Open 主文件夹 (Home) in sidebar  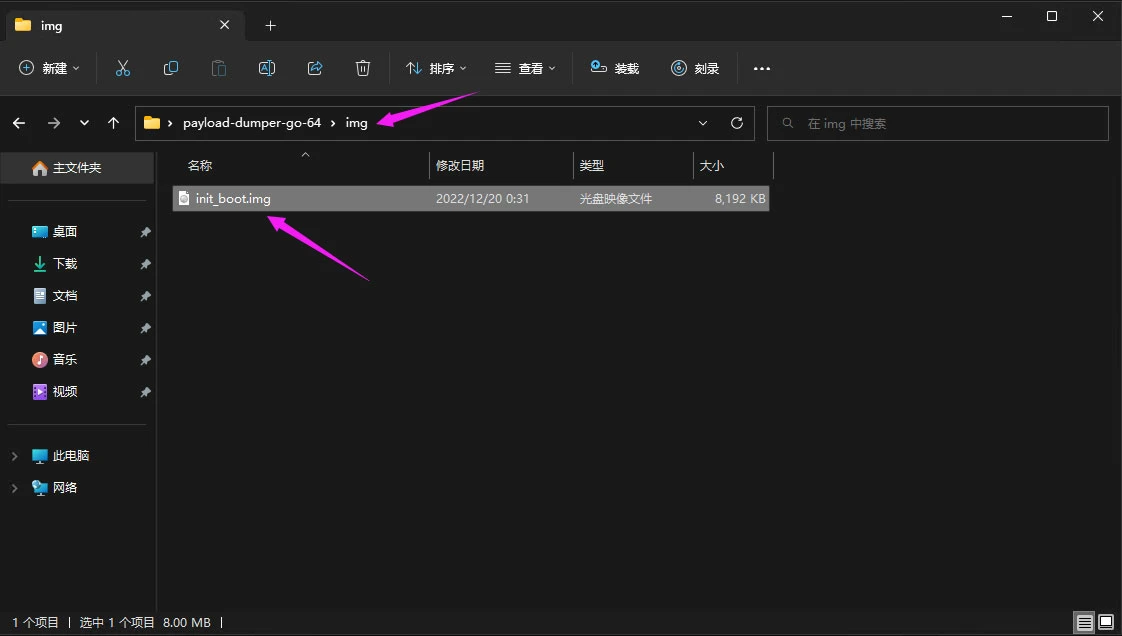77,167
